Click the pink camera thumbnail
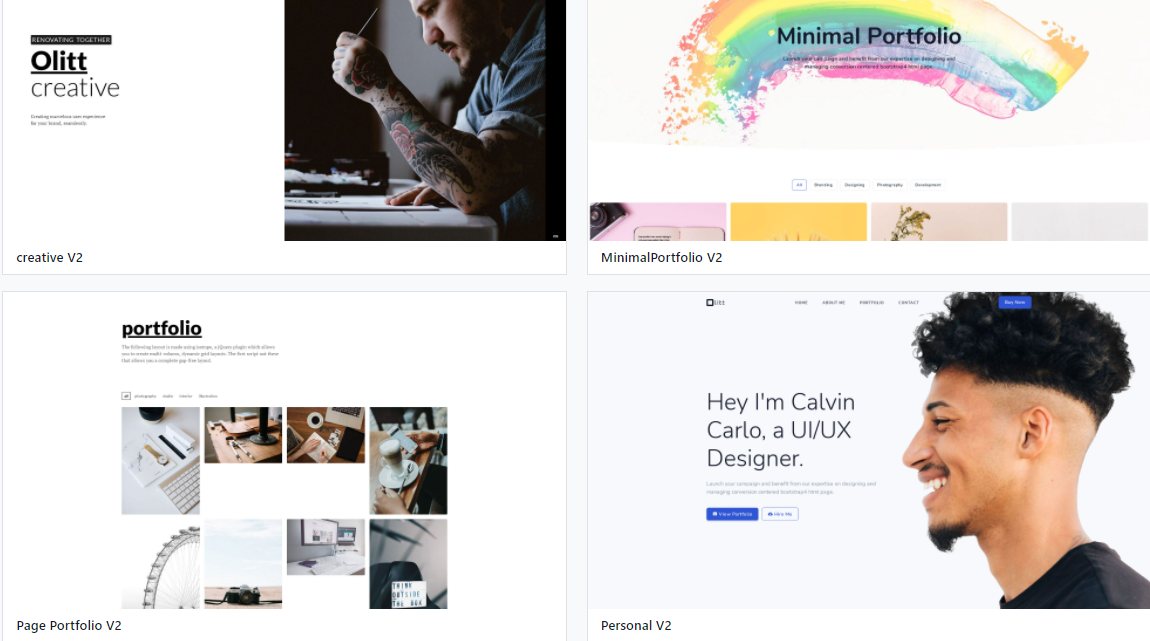Viewport: 1150px width, 641px height. pyautogui.click(x=658, y=221)
